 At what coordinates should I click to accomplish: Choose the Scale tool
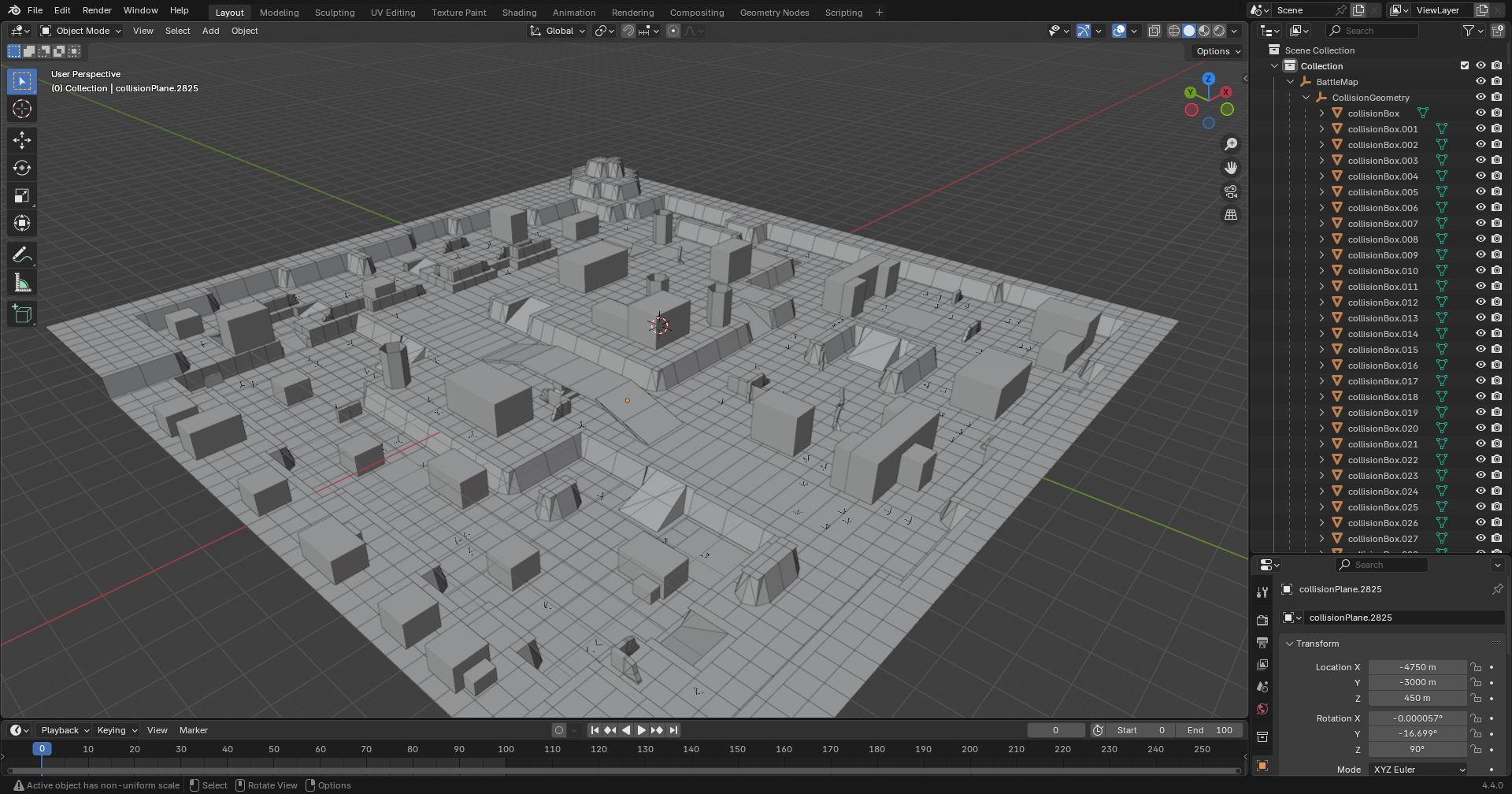[x=22, y=195]
